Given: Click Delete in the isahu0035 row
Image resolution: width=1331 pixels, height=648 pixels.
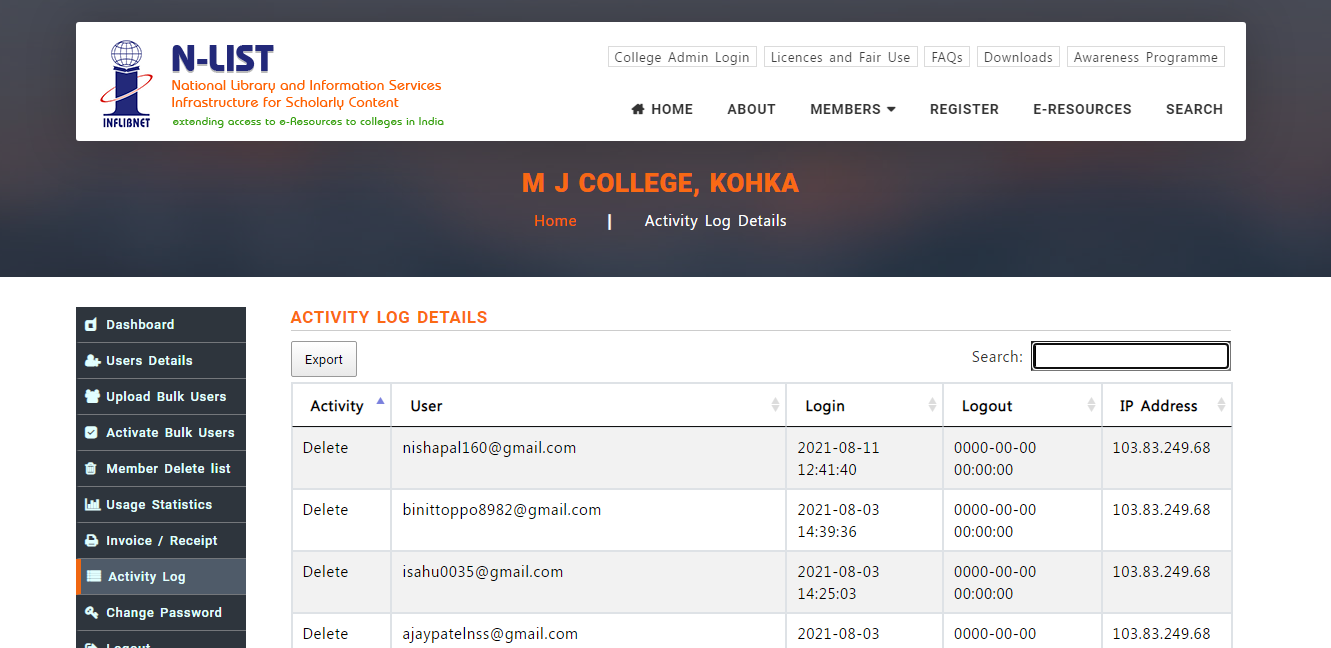Looking at the screenshot, I should [326, 572].
